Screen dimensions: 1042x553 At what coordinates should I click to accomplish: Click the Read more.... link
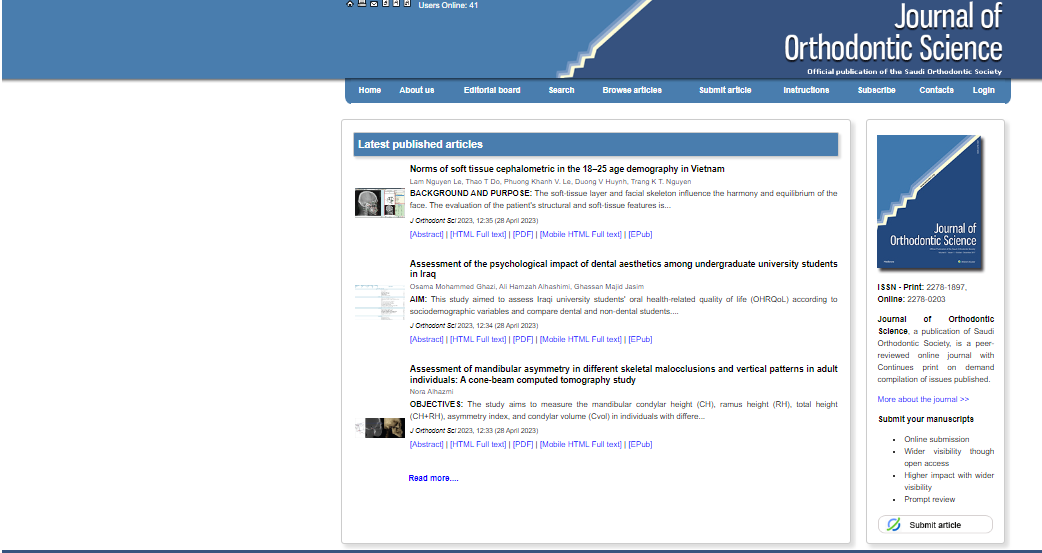433,478
